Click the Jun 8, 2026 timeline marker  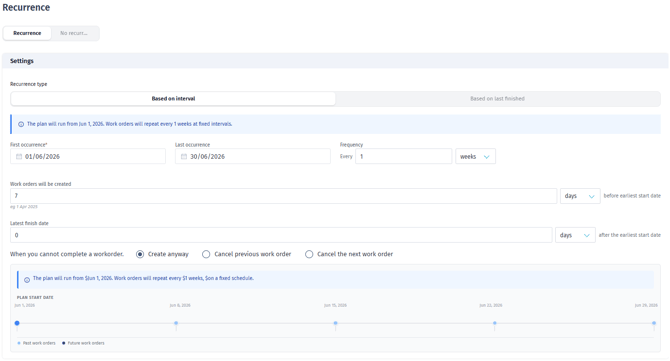[176, 323]
